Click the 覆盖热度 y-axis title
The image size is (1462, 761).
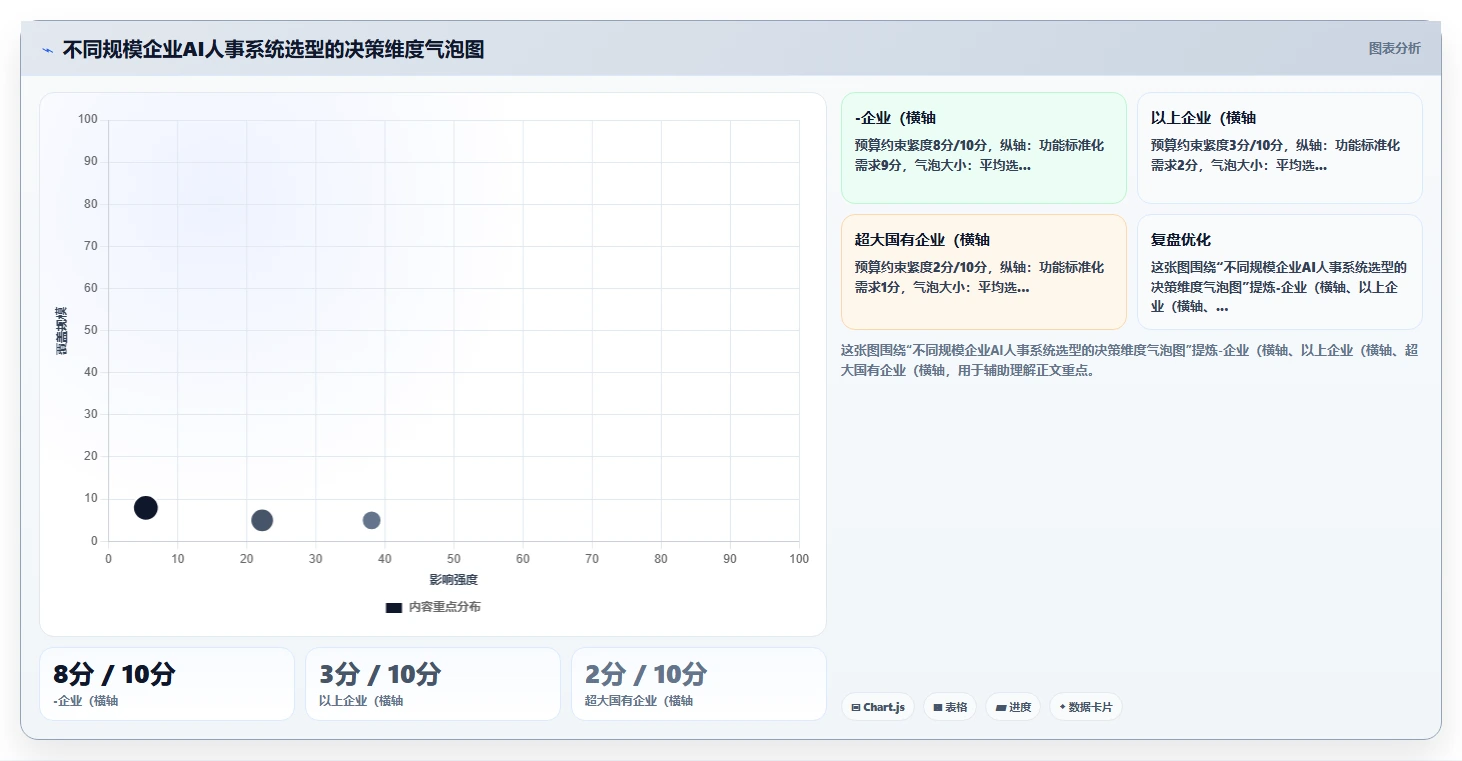click(x=61, y=330)
